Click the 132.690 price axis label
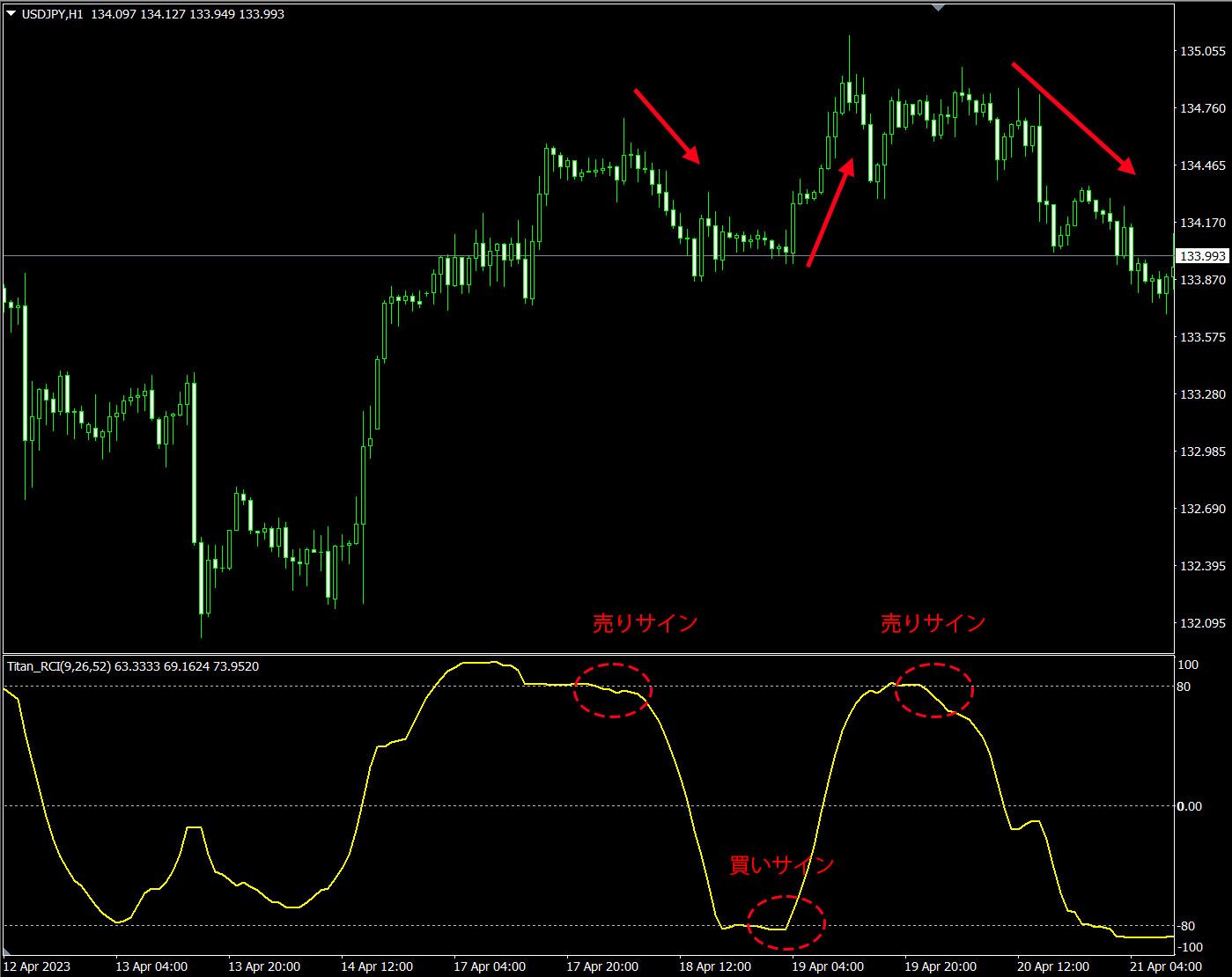 pos(1202,509)
